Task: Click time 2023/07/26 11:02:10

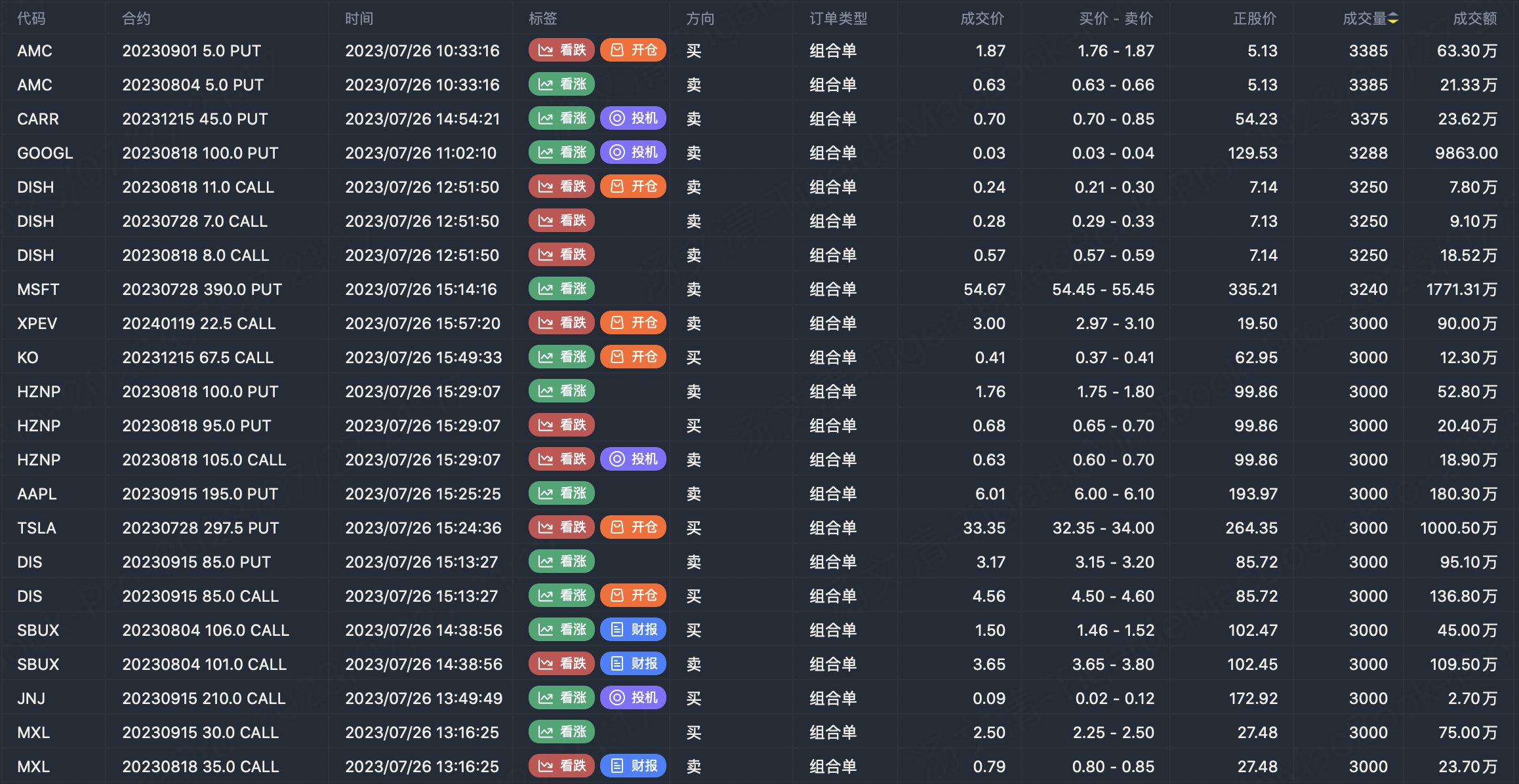Action: (421, 153)
